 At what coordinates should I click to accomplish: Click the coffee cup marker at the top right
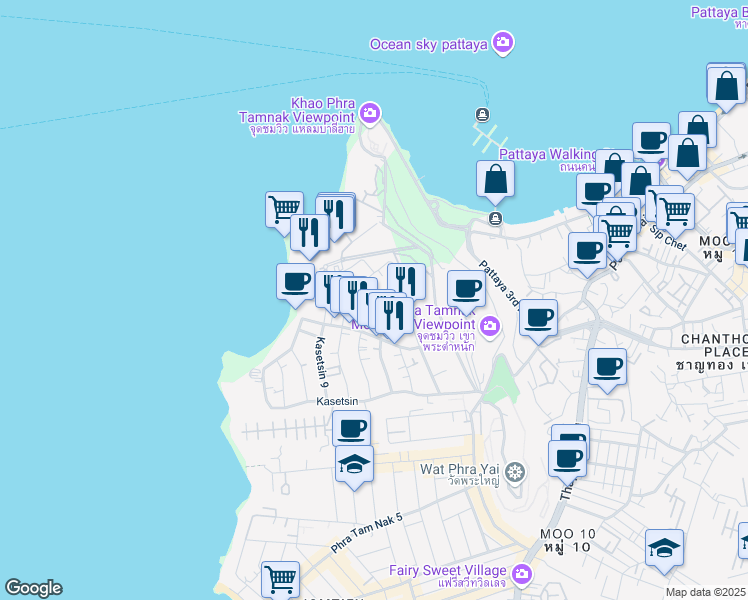(x=651, y=138)
